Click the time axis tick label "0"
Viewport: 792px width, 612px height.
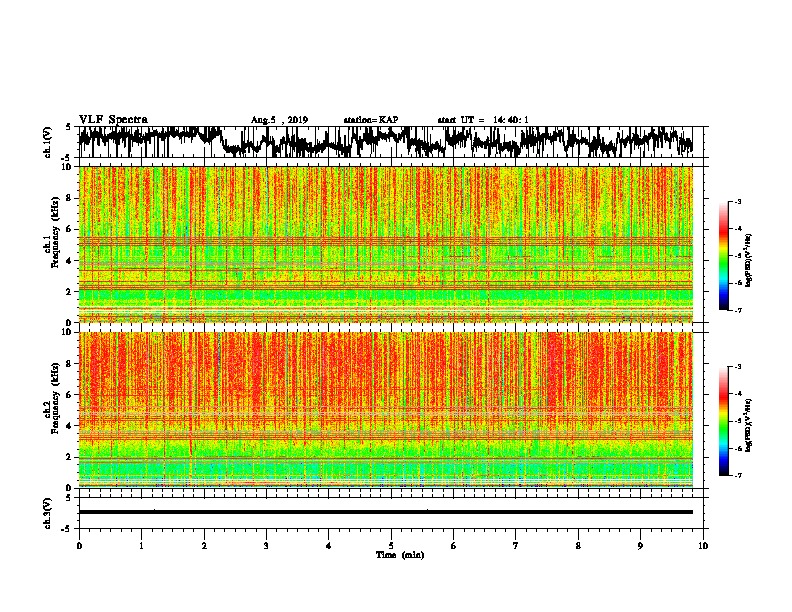79,546
